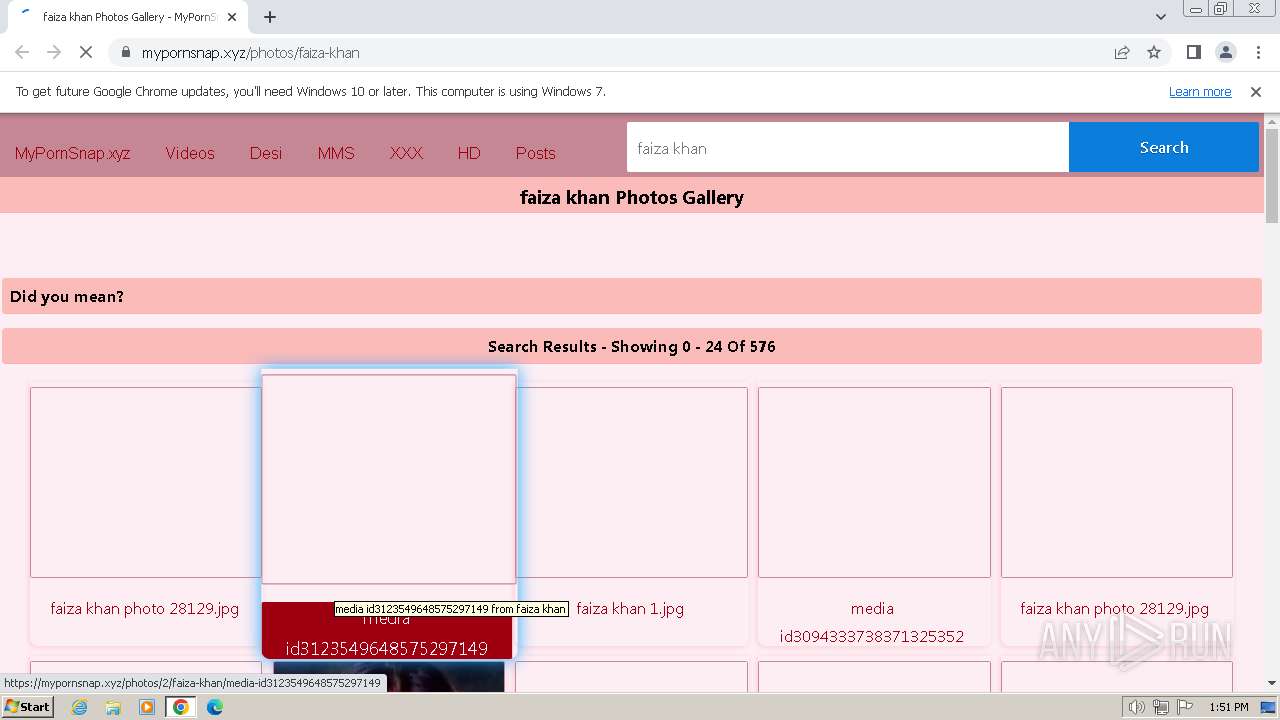Open a new browser tab
Screen dimensions: 1280x720
tap(270, 17)
